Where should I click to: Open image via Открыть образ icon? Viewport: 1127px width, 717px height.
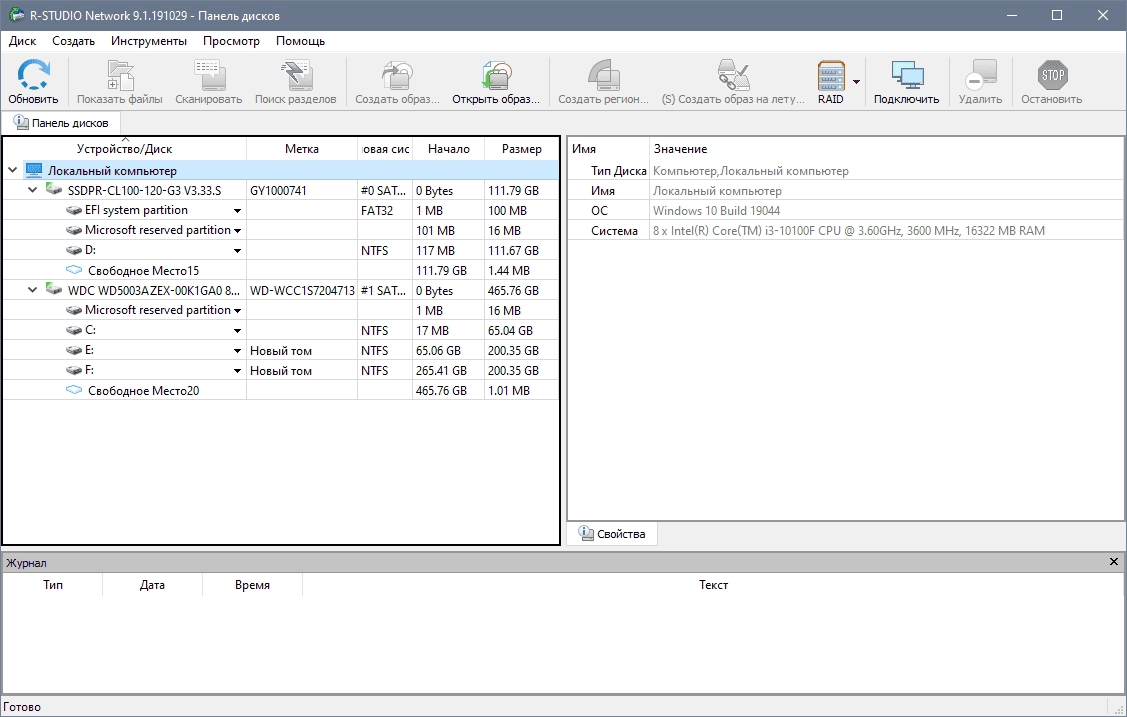click(496, 75)
